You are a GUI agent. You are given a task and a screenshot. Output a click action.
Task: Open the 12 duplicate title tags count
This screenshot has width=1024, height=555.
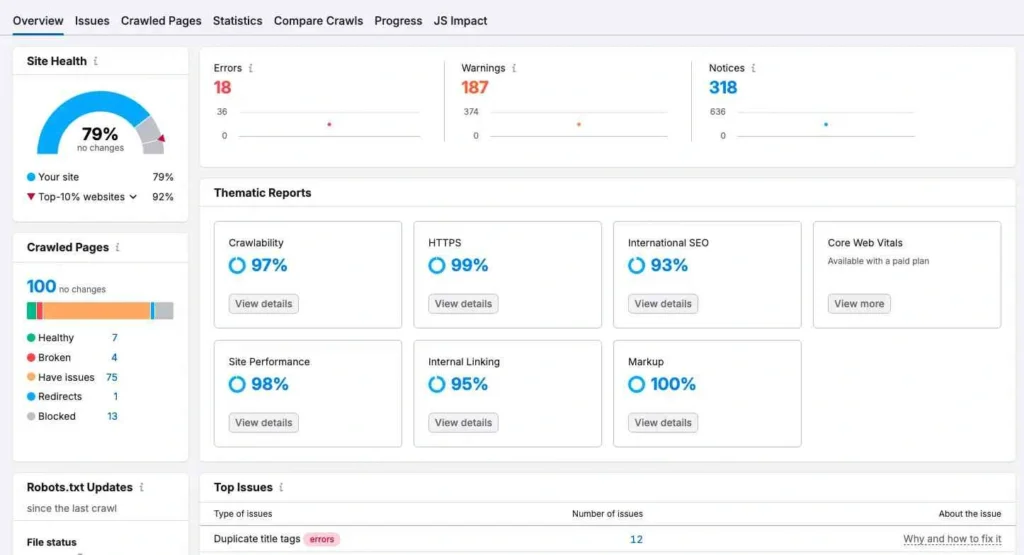pyautogui.click(x=636, y=539)
